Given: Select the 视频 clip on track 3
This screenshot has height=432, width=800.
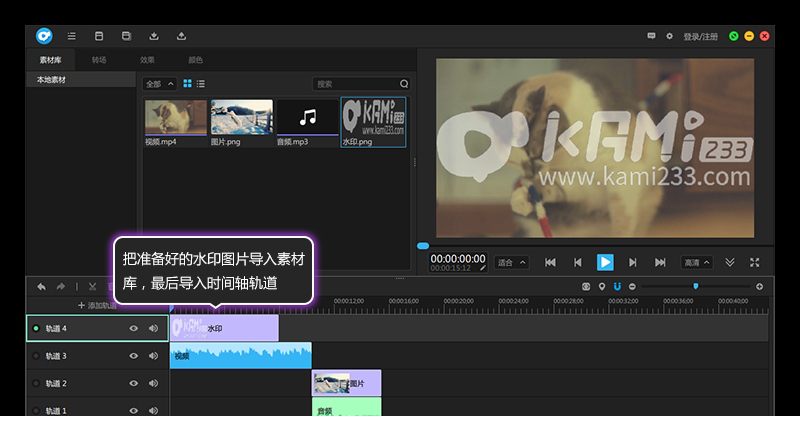Looking at the screenshot, I should tap(241, 355).
